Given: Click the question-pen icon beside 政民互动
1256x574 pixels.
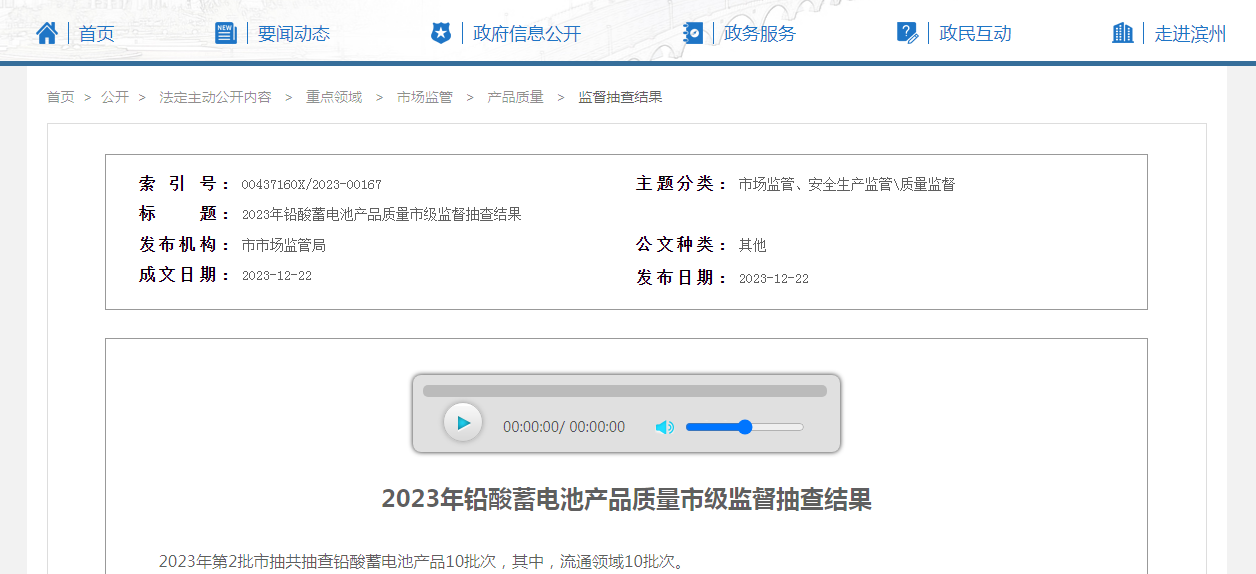Looking at the screenshot, I should pyautogui.click(x=908, y=33).
